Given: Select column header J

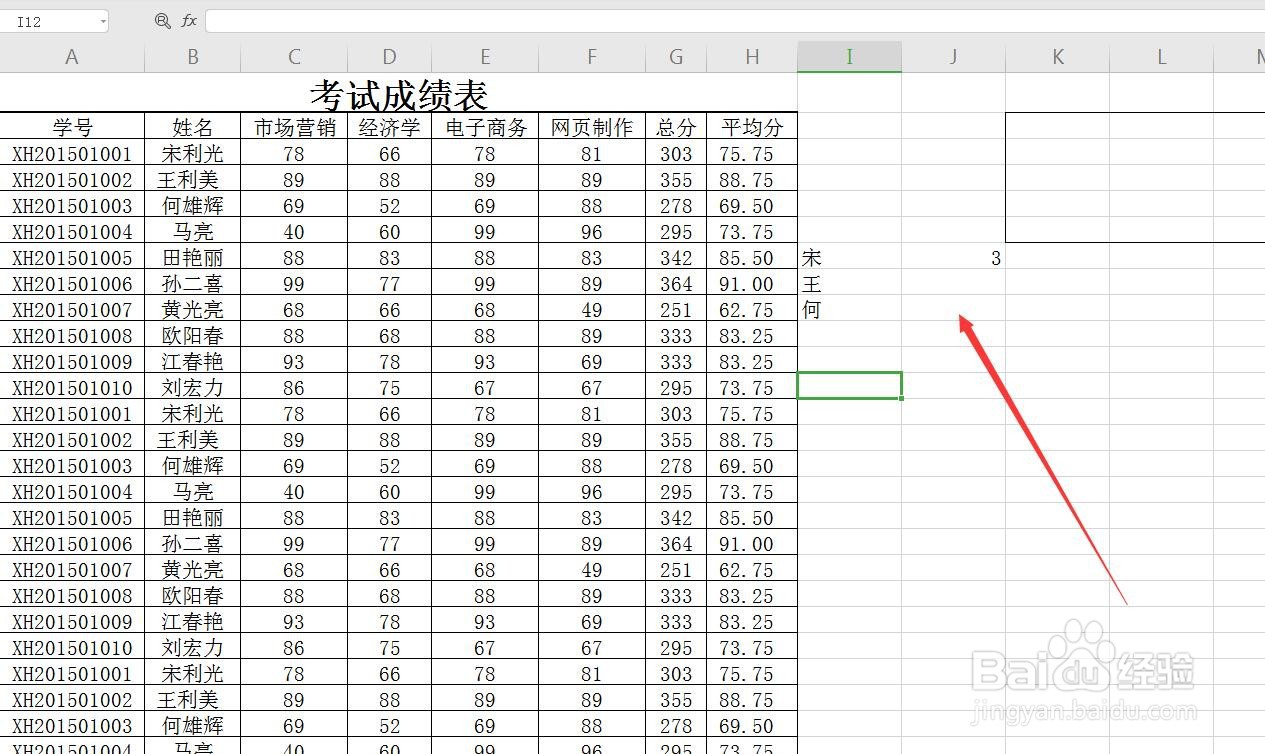Looking at the screenshot, I should [952, 57].
